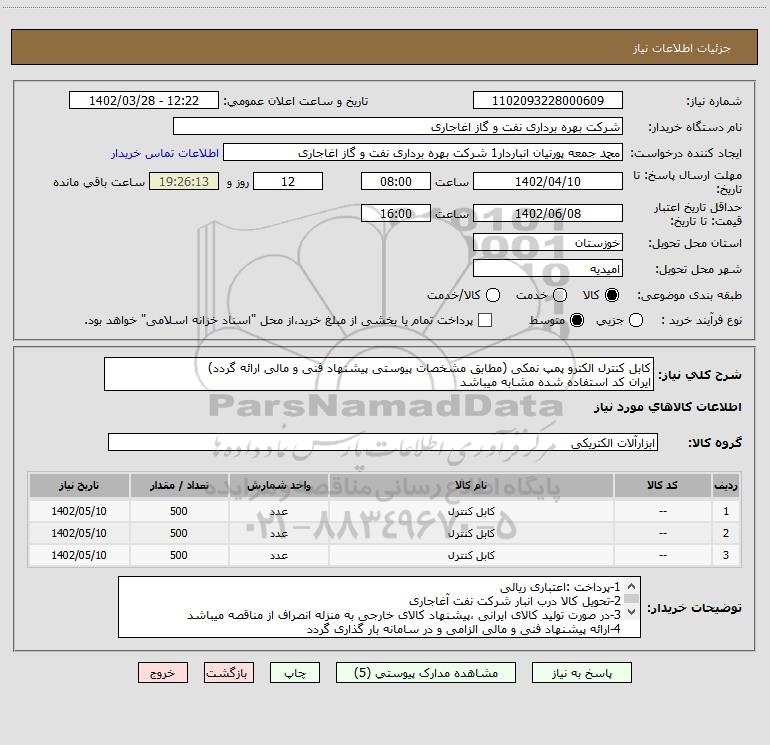Click the validity time field 16:00

[x=396, y=213]
